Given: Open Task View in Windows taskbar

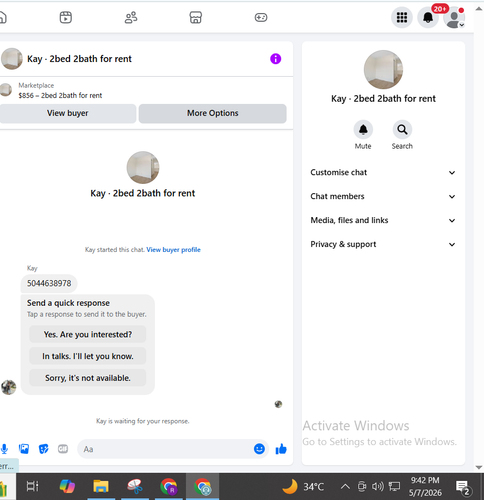Looking at the screenshot, I should [x=33, y=486].
